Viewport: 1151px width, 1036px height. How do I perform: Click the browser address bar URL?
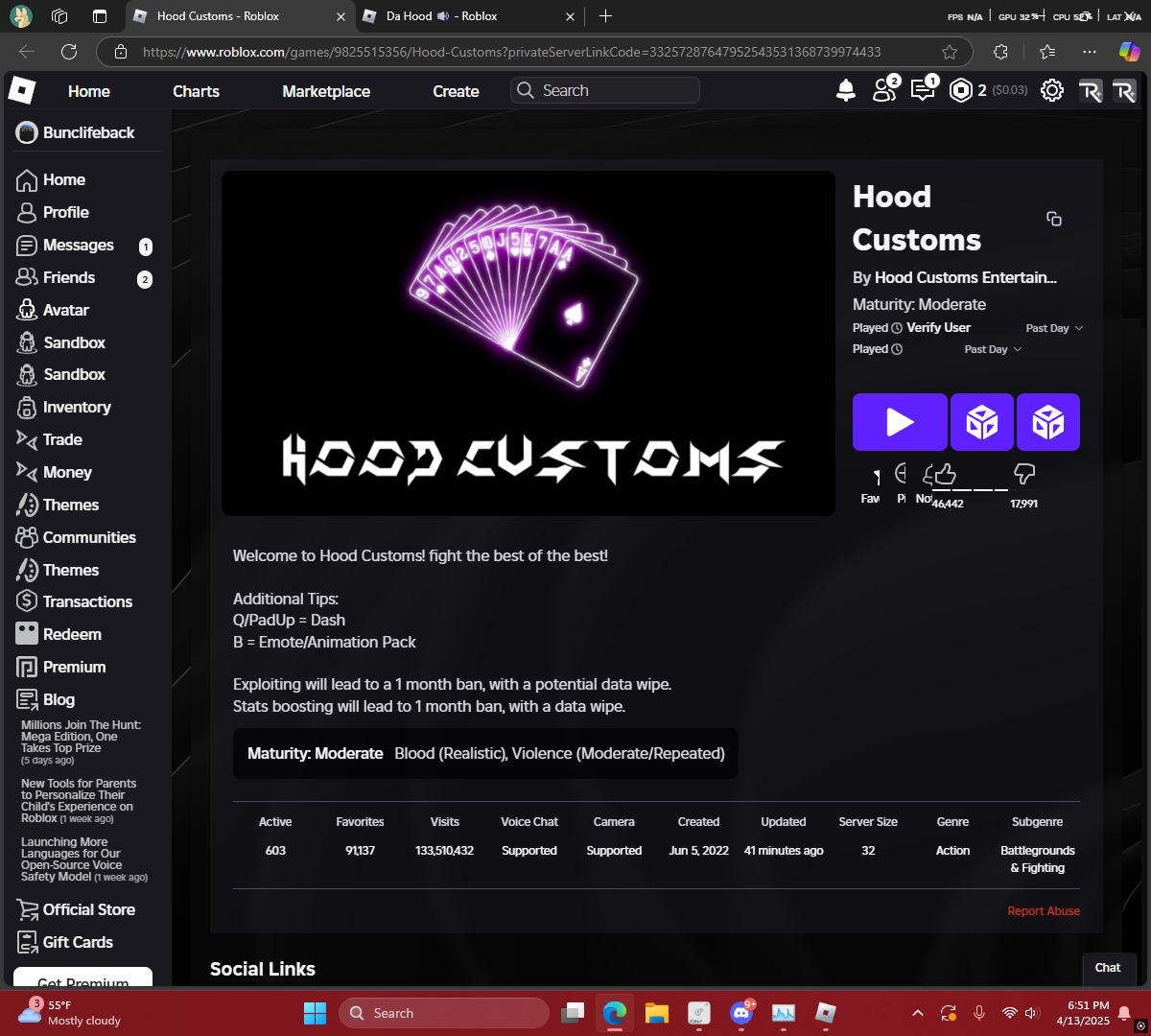coord(511,52)
